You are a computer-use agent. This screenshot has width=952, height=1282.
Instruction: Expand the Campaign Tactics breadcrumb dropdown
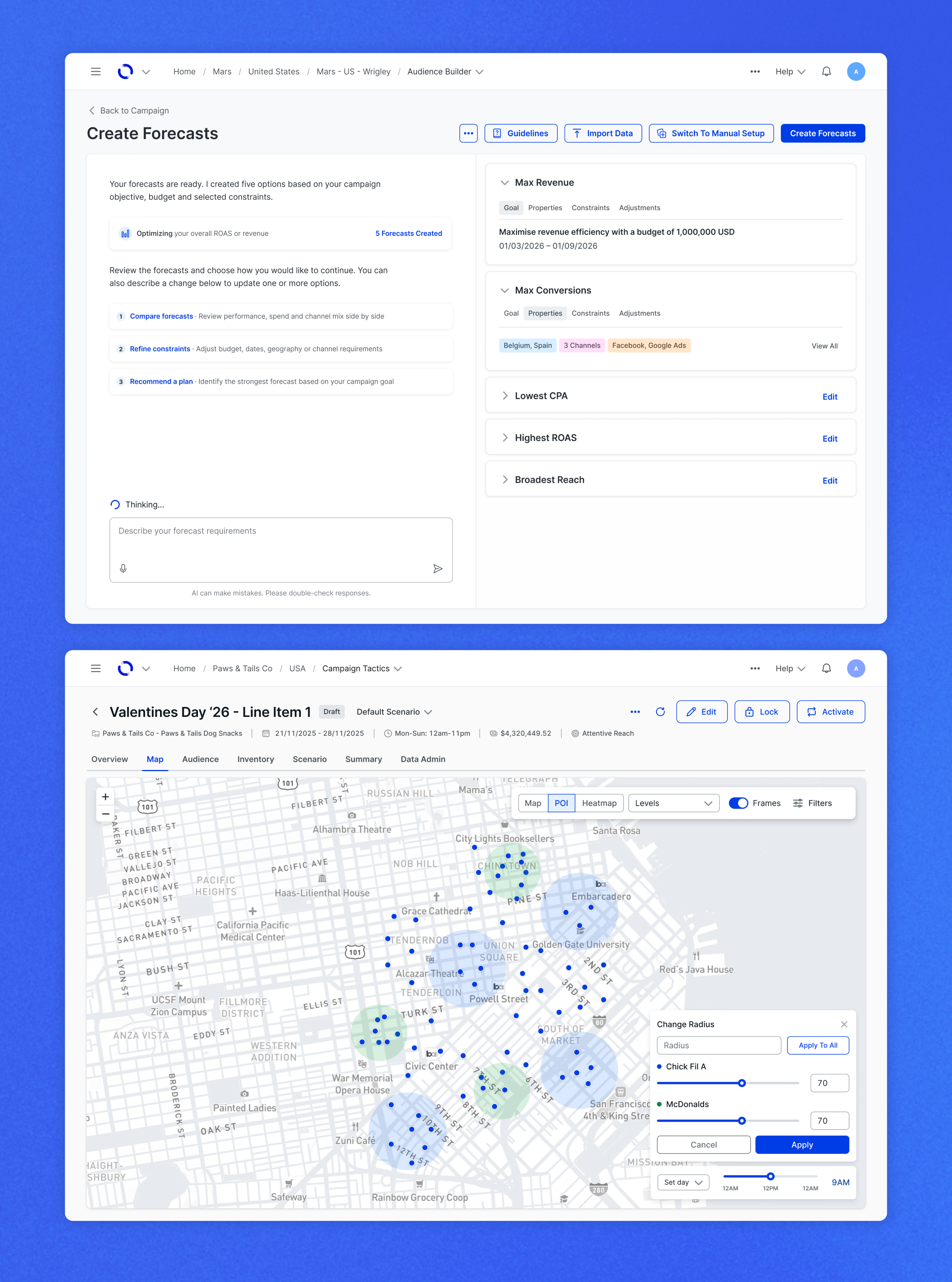point(362,668)
